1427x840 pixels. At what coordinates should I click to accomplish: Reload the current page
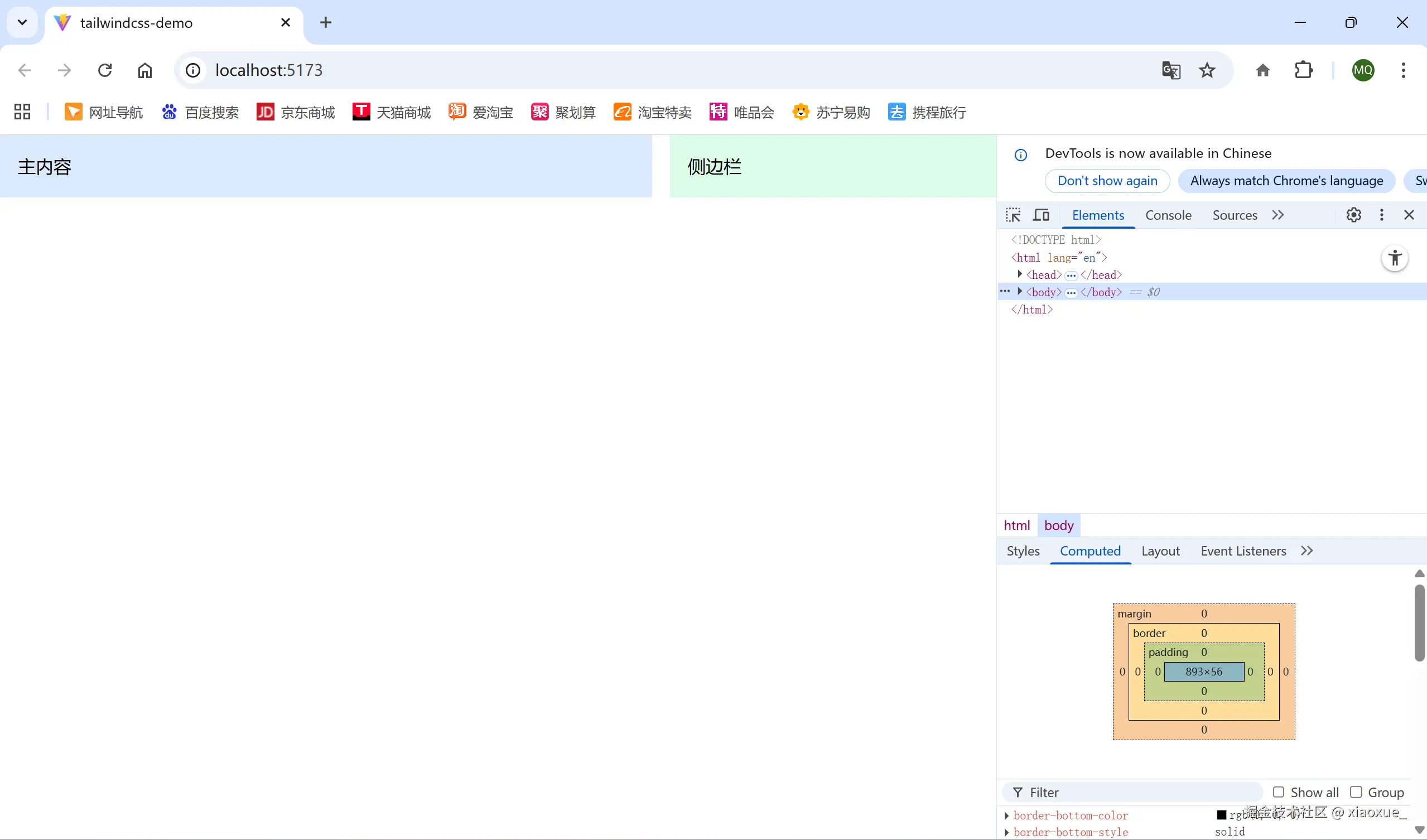[x=105, y=70]
